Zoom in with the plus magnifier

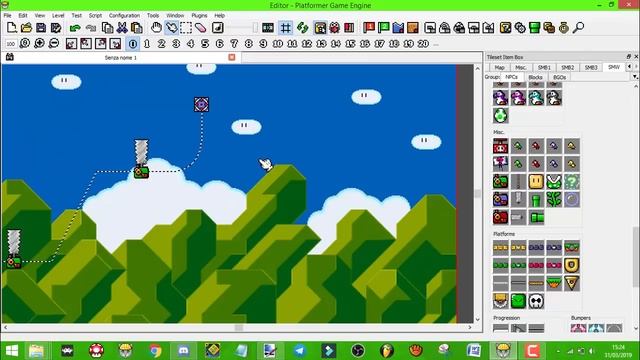39,43
